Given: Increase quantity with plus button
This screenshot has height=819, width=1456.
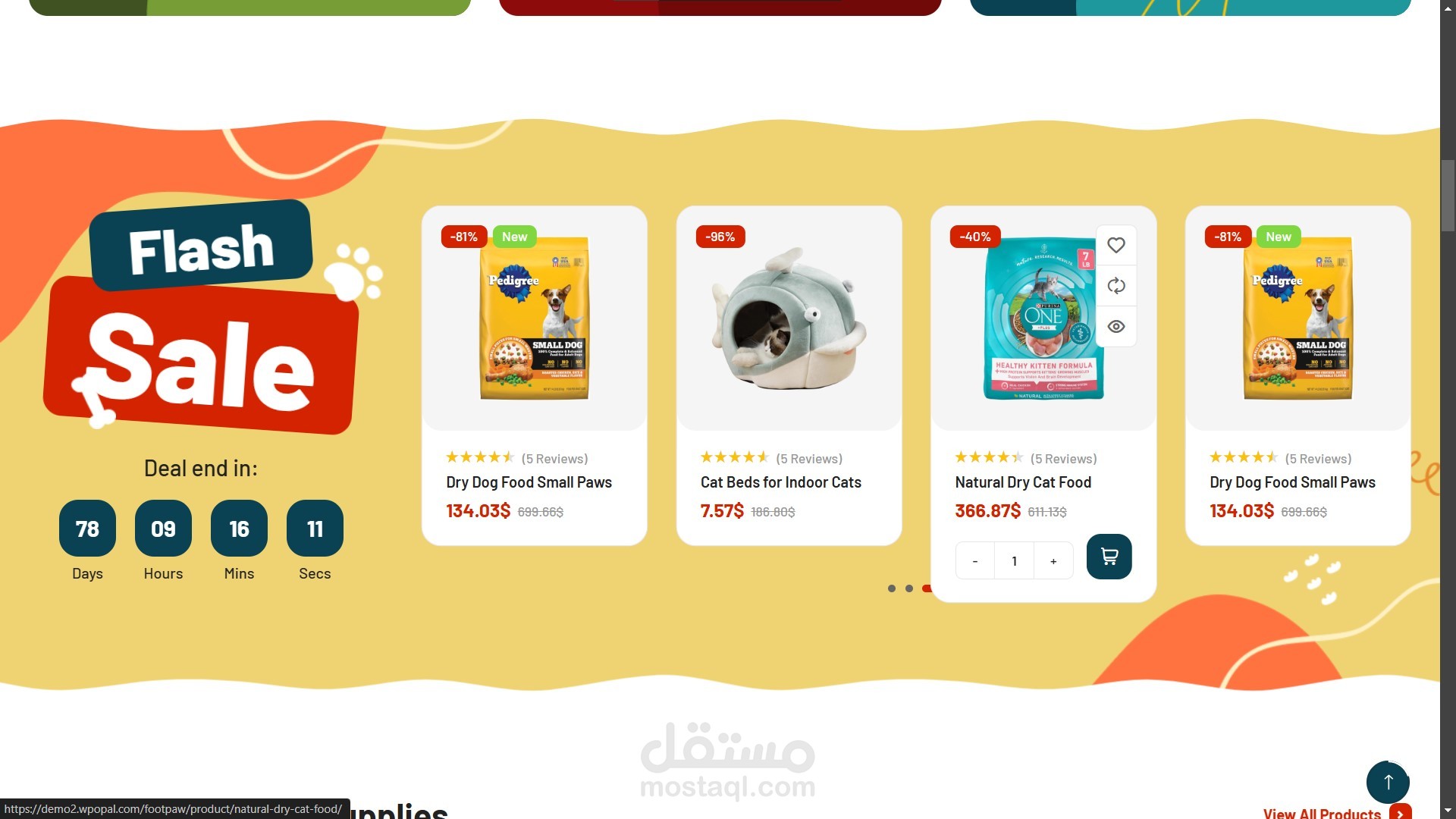Looking at the screenshot, I should [x=1053, y=561].
